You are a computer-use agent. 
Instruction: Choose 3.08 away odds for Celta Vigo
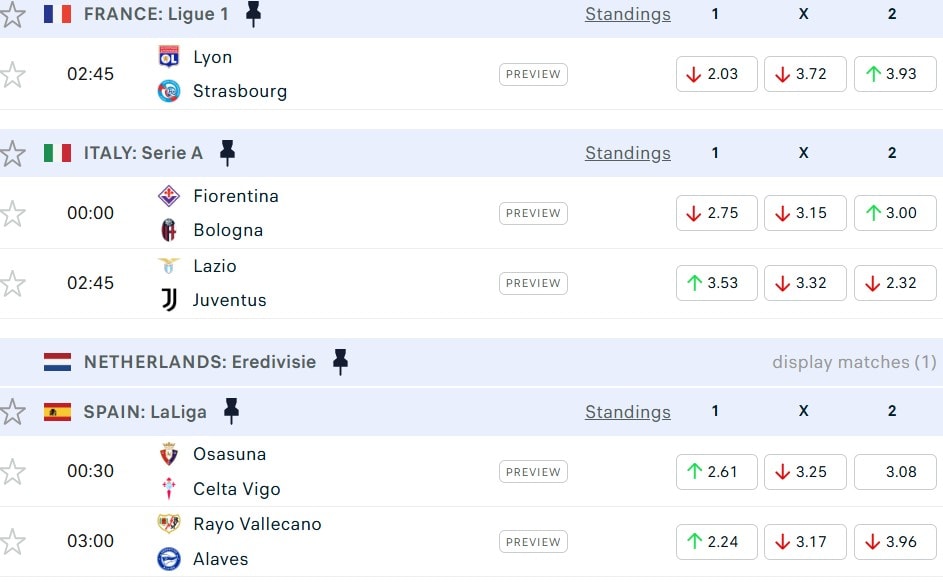coord(895,472)
